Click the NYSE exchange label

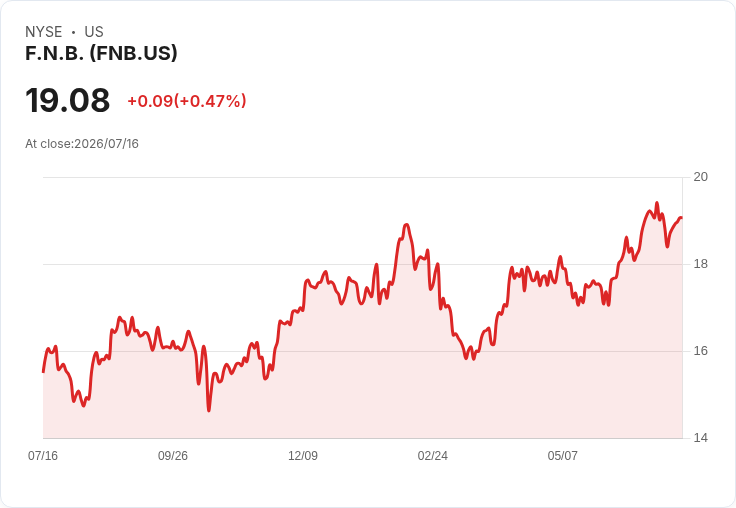point(44,32)
